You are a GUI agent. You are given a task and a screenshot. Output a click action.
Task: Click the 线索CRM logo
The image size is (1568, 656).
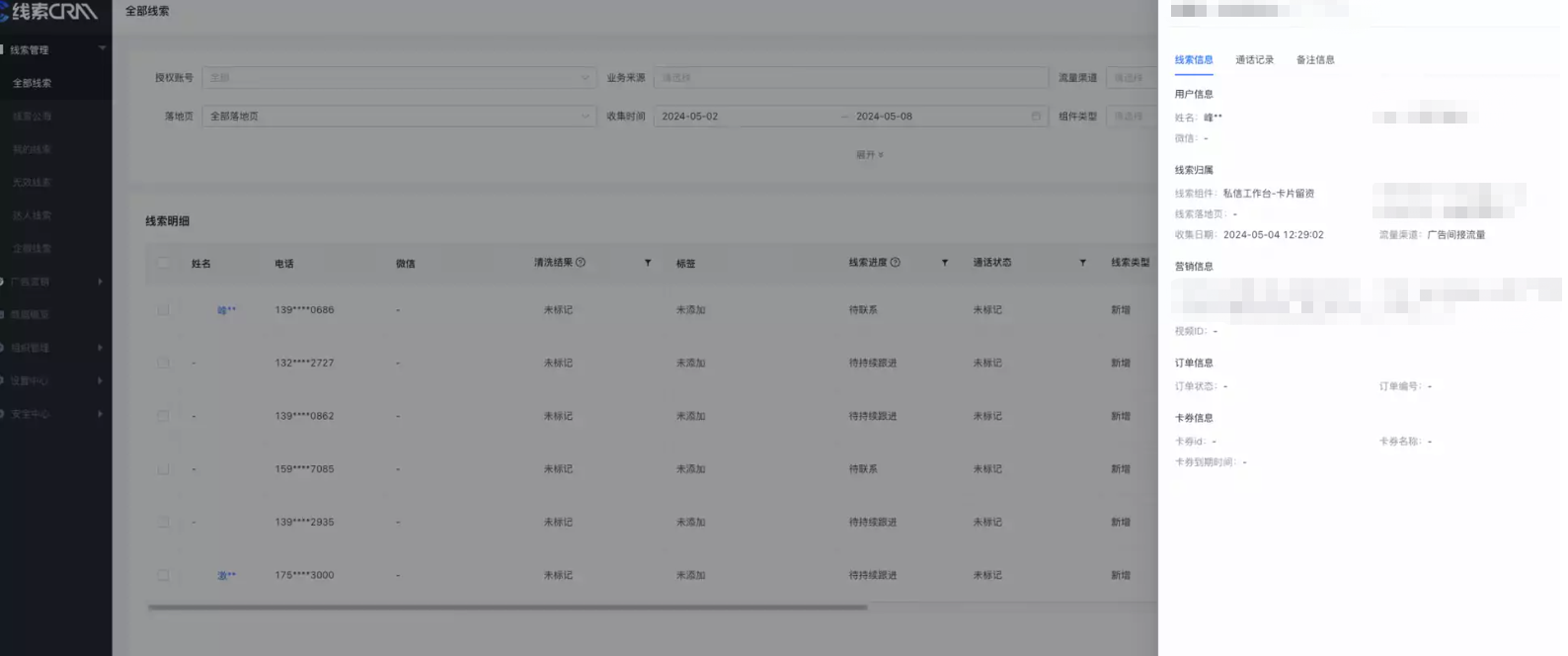coord(49,11)
